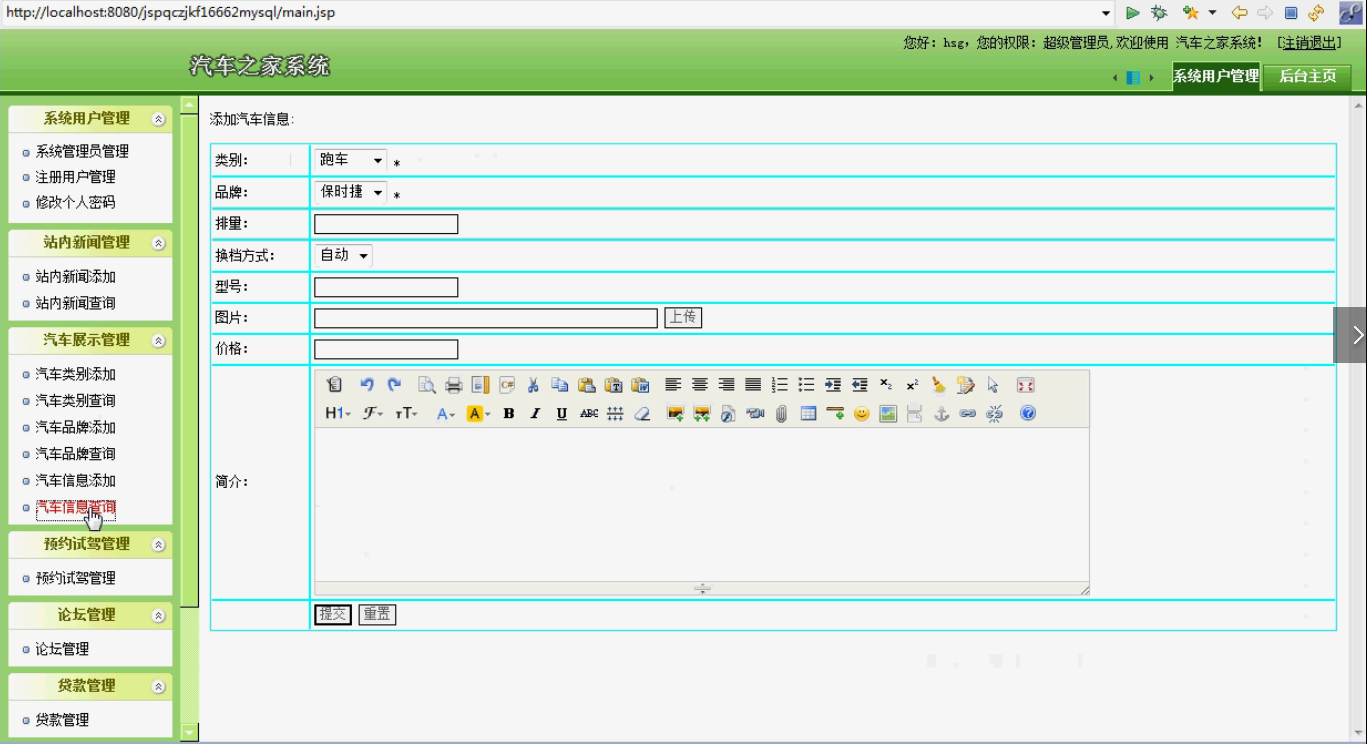This screenshot has width=1367, height=744.
Task: Collapse the 预约试驾管理 sidebar section
Action: point(158,545)
